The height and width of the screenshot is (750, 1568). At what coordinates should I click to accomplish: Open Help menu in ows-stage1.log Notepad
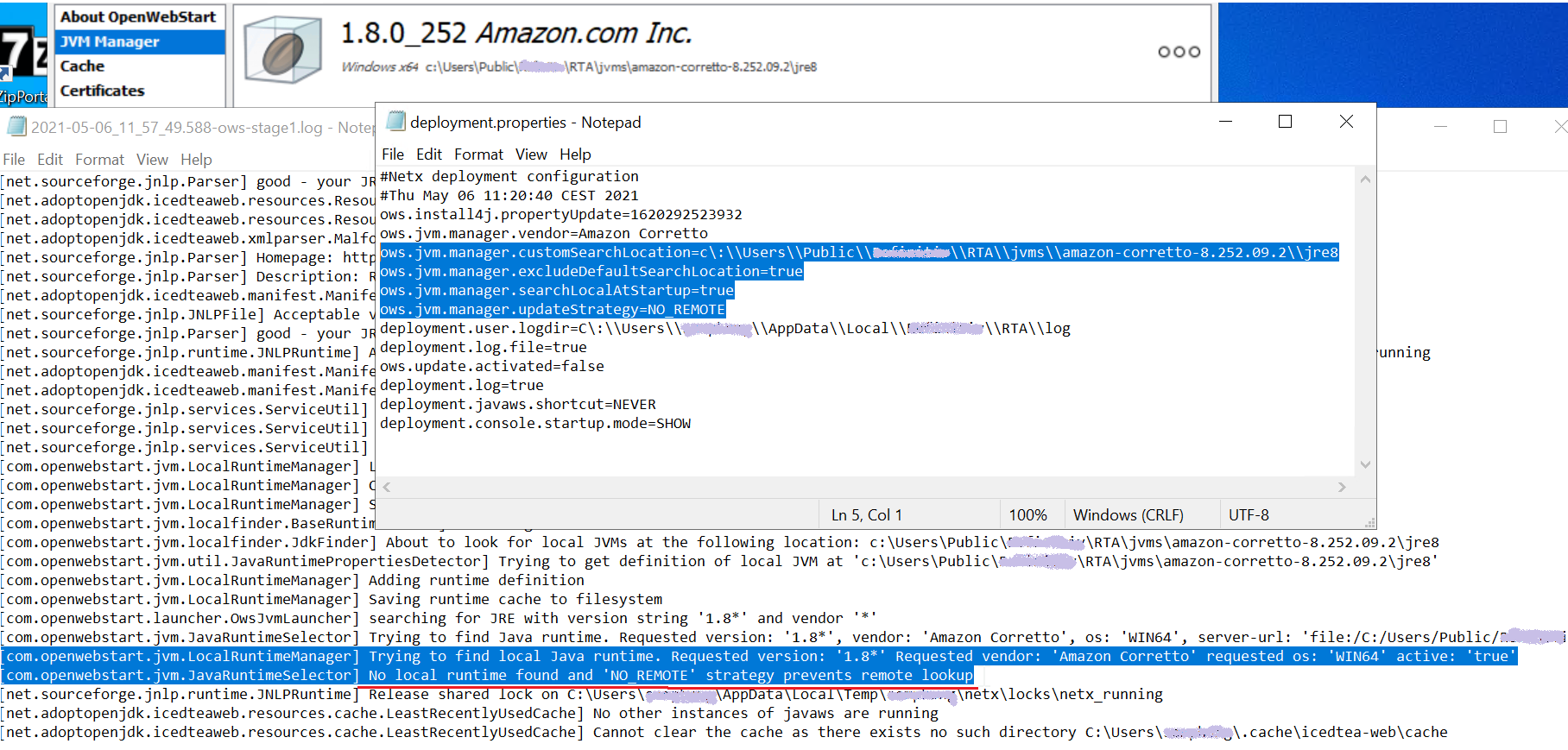[x=196, y=160]
